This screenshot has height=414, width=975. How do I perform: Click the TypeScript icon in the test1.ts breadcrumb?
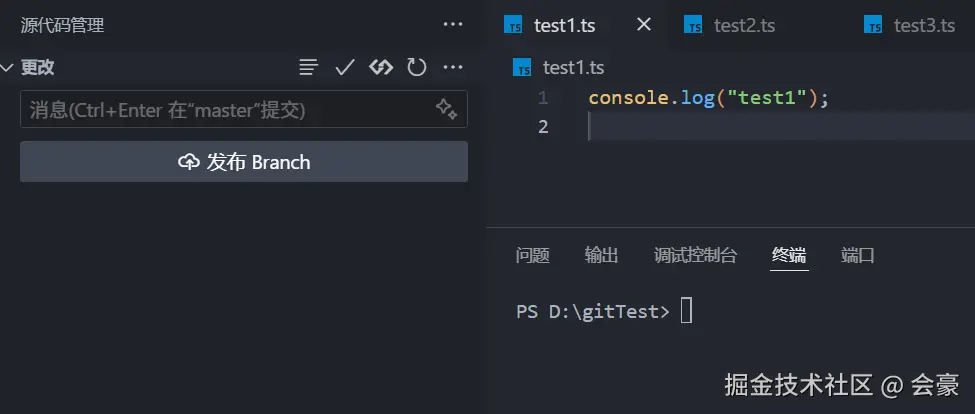[x=521, y=68]
